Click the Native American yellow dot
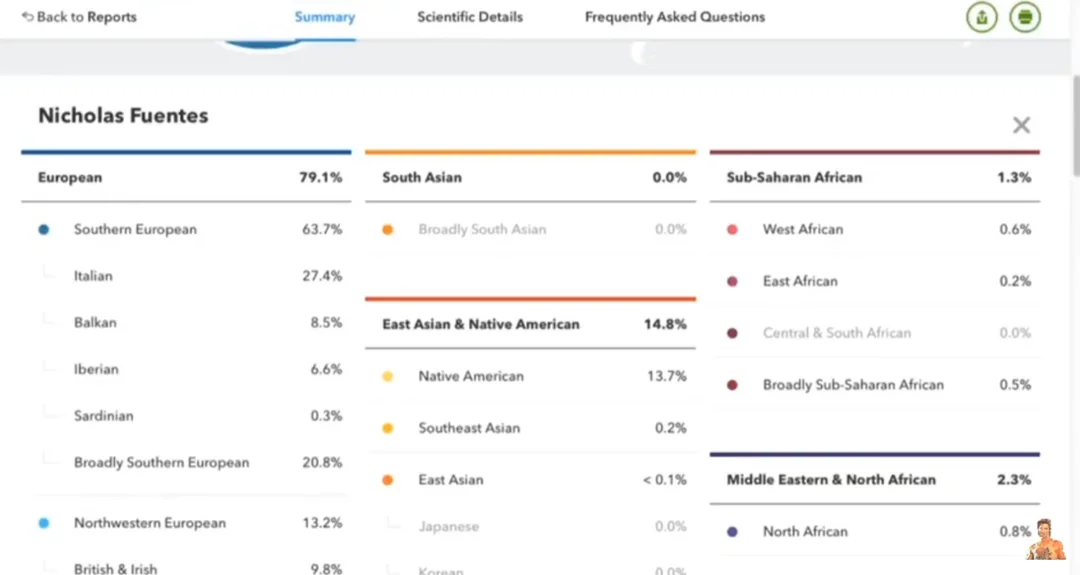This screenshot has height=575, width=1080. point(388,377)
